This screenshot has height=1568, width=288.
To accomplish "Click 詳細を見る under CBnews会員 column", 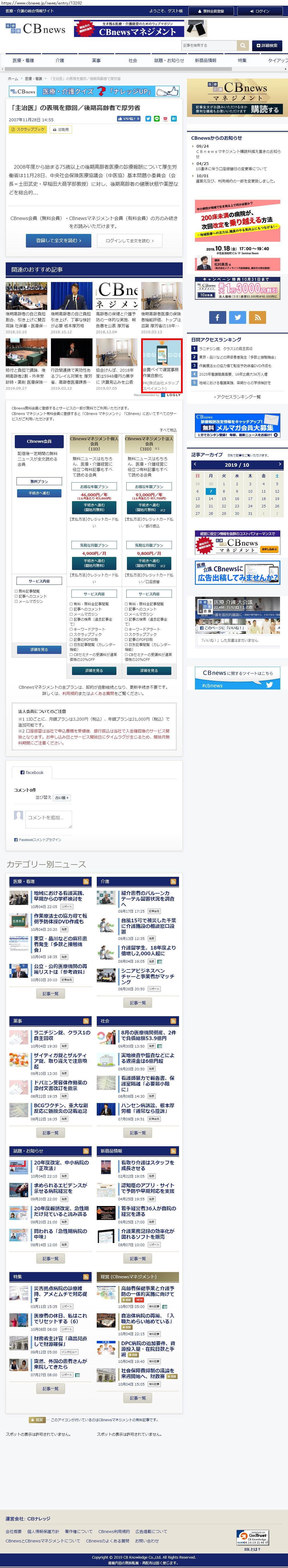I will [x=39, y=649].
